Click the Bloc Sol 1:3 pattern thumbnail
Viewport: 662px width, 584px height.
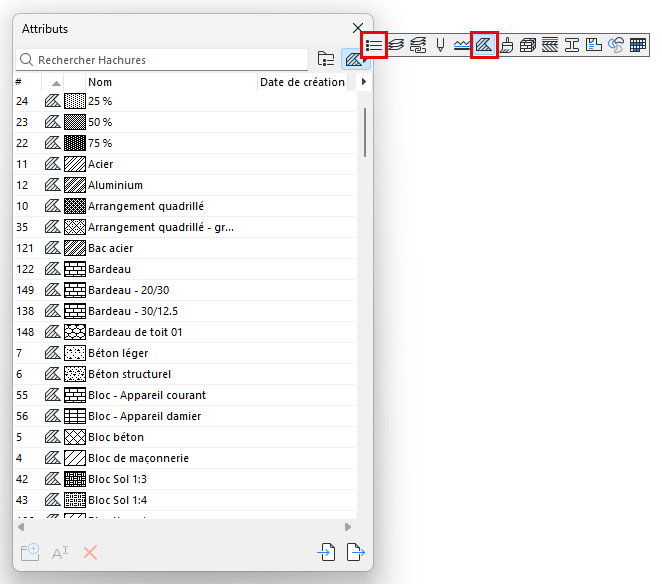pyautogui.click(x=75, y=479)
